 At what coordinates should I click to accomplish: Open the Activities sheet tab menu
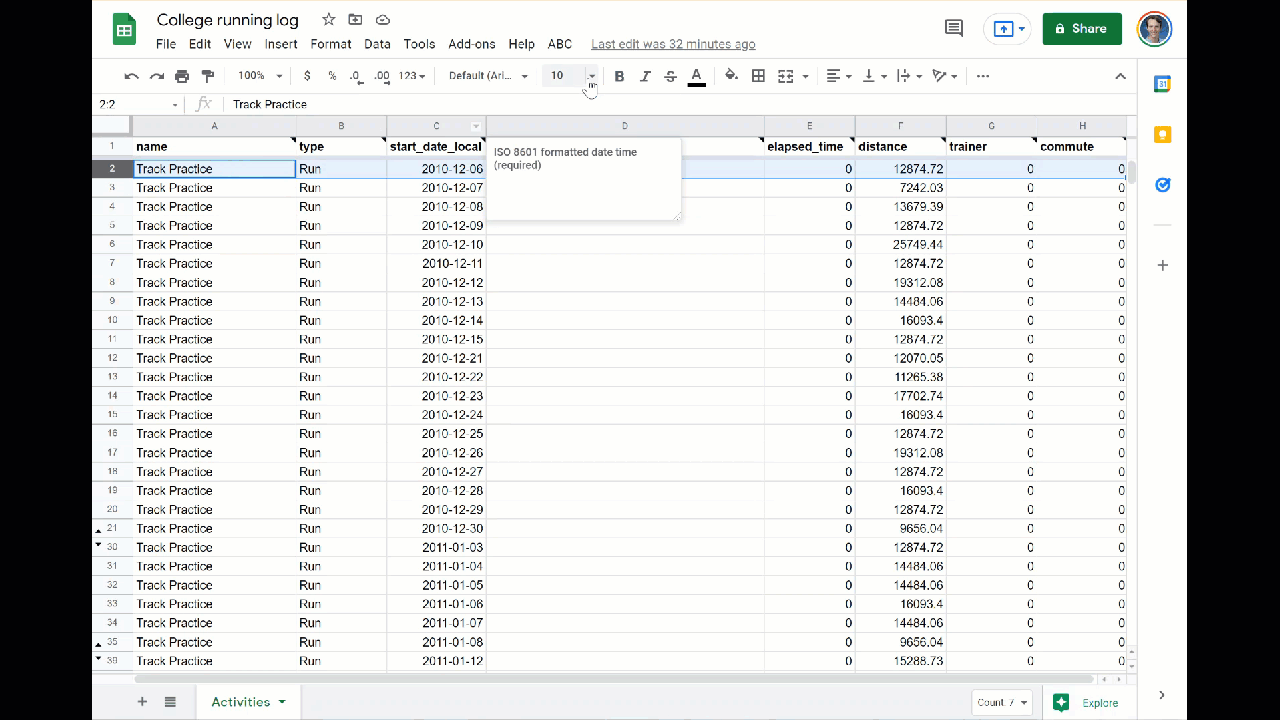coord(281,702)
